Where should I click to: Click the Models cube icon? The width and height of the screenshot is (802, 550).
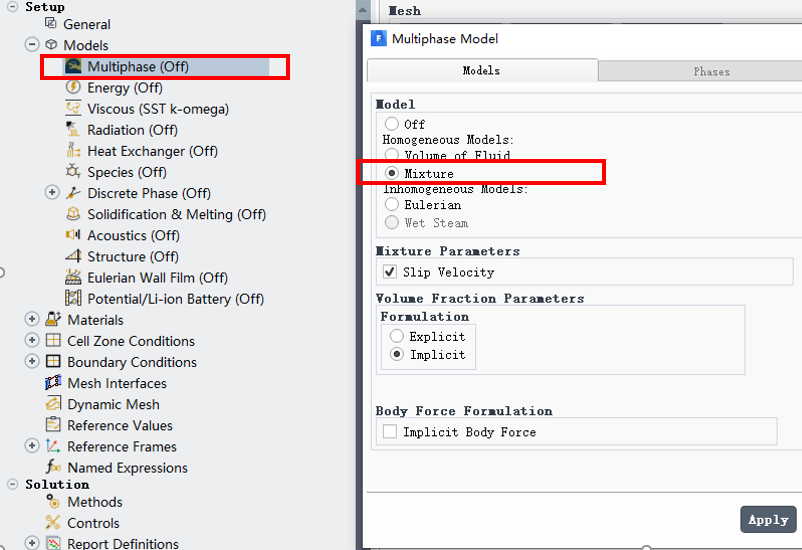tap(51, 45)
